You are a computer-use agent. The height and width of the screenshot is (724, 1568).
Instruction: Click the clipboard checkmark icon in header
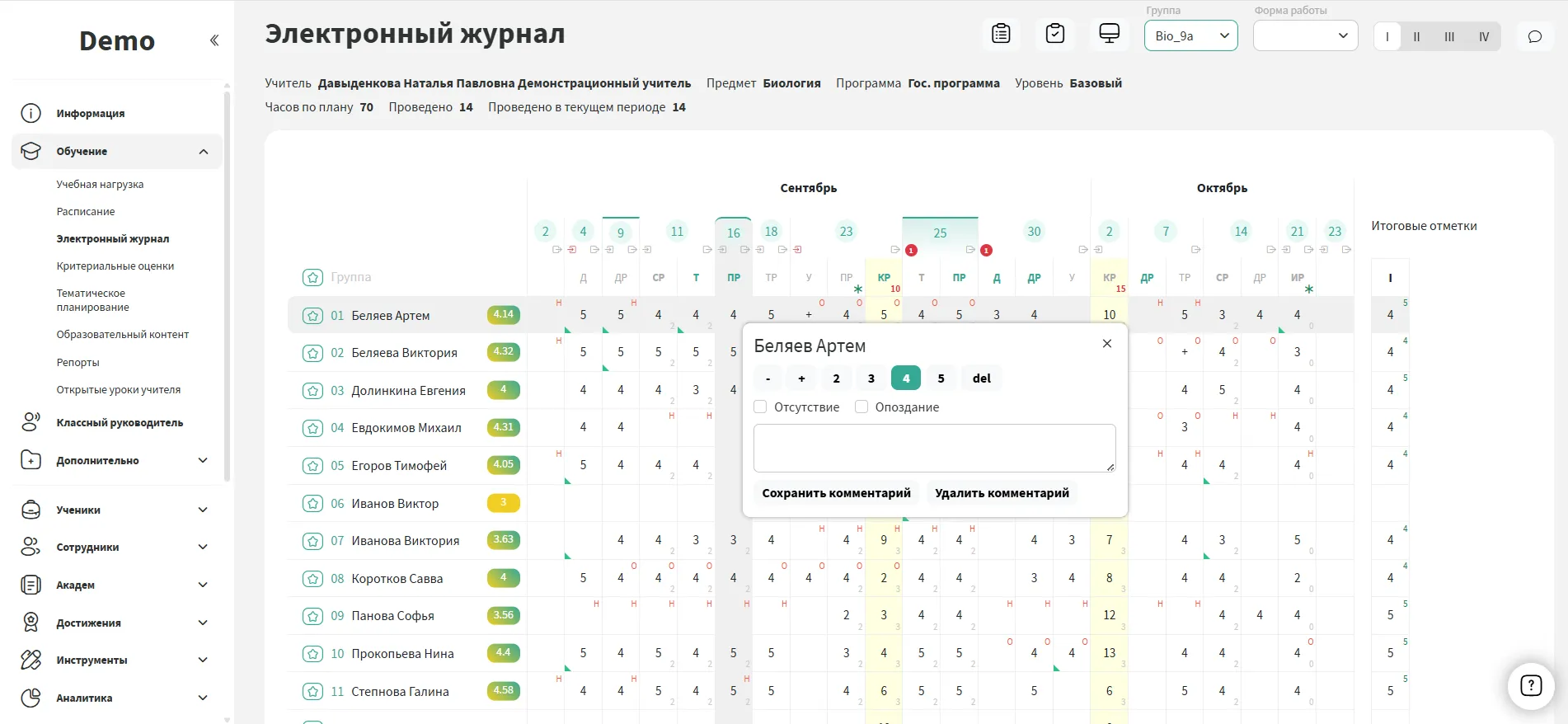(x=1054, y=34)
